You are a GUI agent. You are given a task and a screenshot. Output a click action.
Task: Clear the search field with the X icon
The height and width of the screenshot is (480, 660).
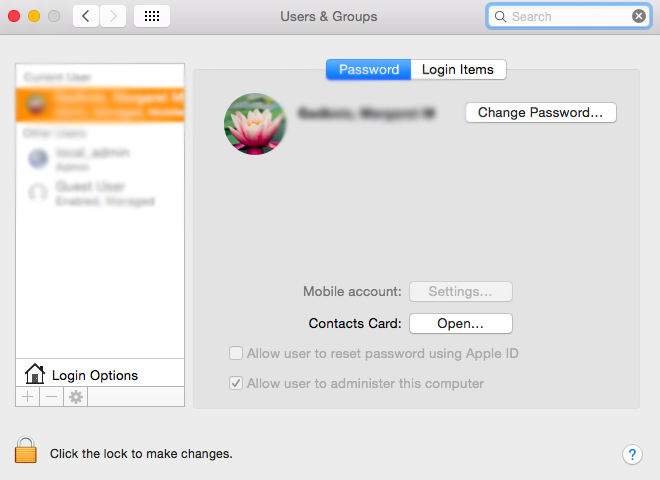pos(638,16)
